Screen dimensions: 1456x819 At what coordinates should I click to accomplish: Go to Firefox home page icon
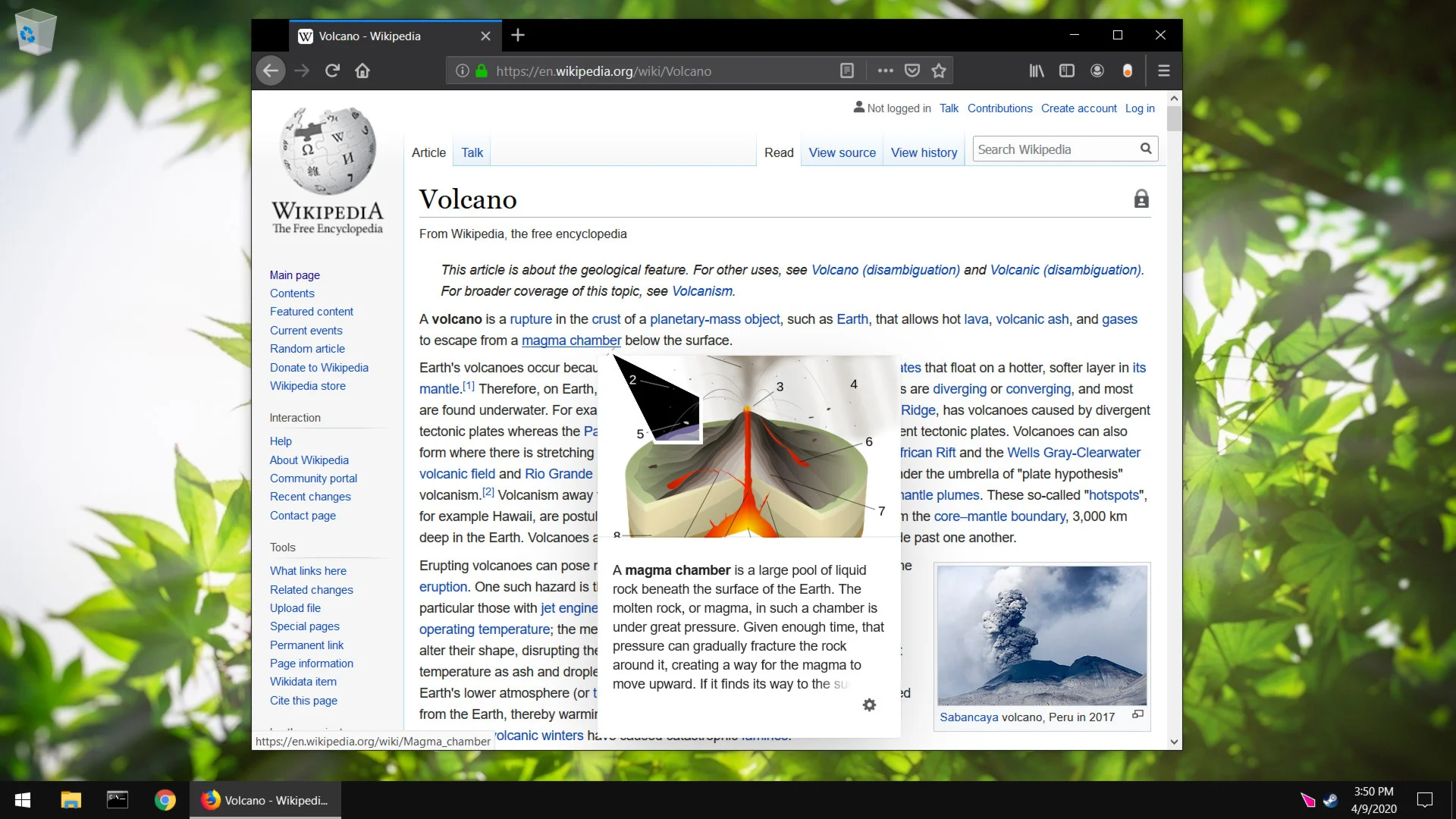point(362,71)
